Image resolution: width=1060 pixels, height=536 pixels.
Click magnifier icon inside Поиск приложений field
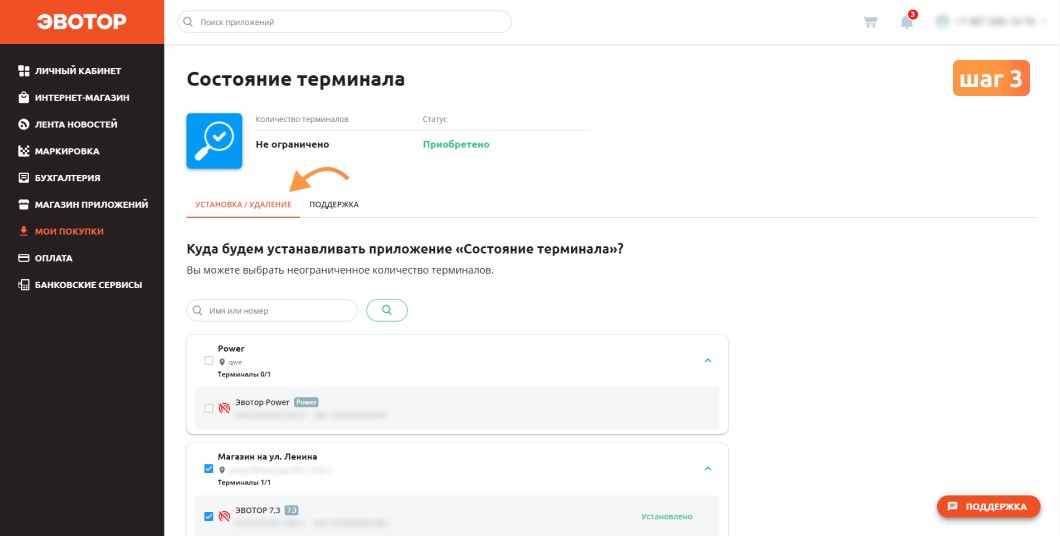(x=189, y=22)
